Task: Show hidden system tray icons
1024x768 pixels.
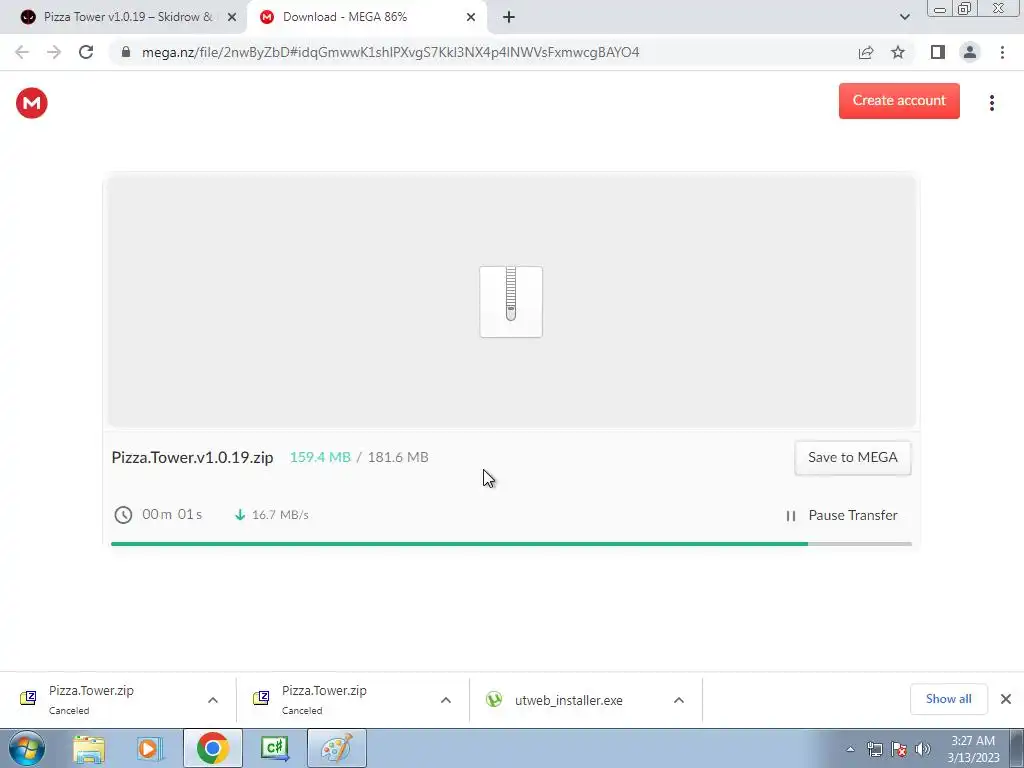Action: [x=850, y=749]
